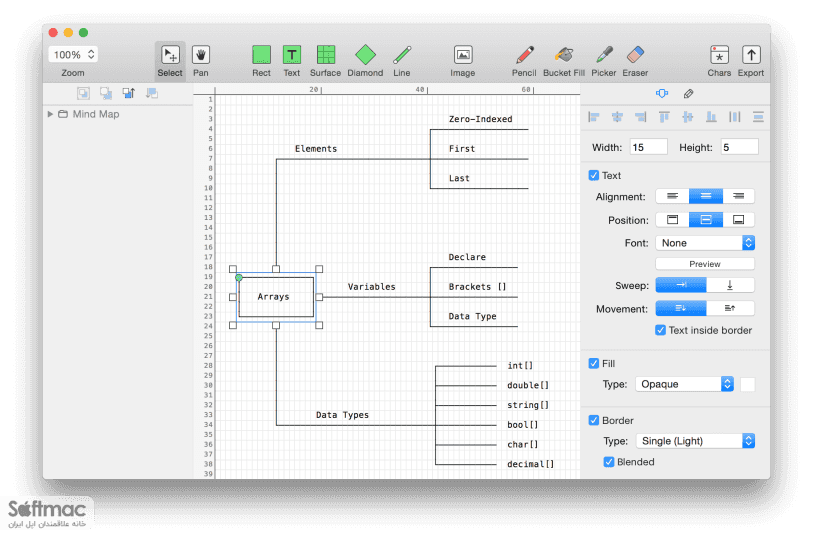Click the font Preview button
Screen dimensions: 813x540
coord(705,264)
